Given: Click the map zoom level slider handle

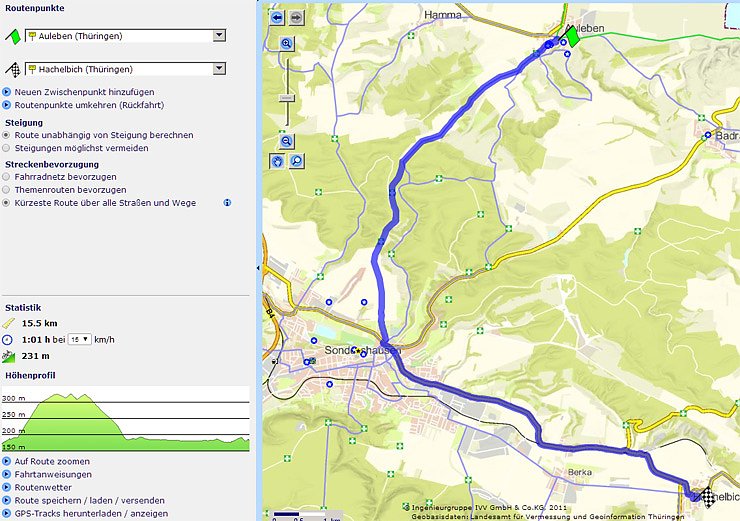Looking at the screenshot, I should (287, 97).
